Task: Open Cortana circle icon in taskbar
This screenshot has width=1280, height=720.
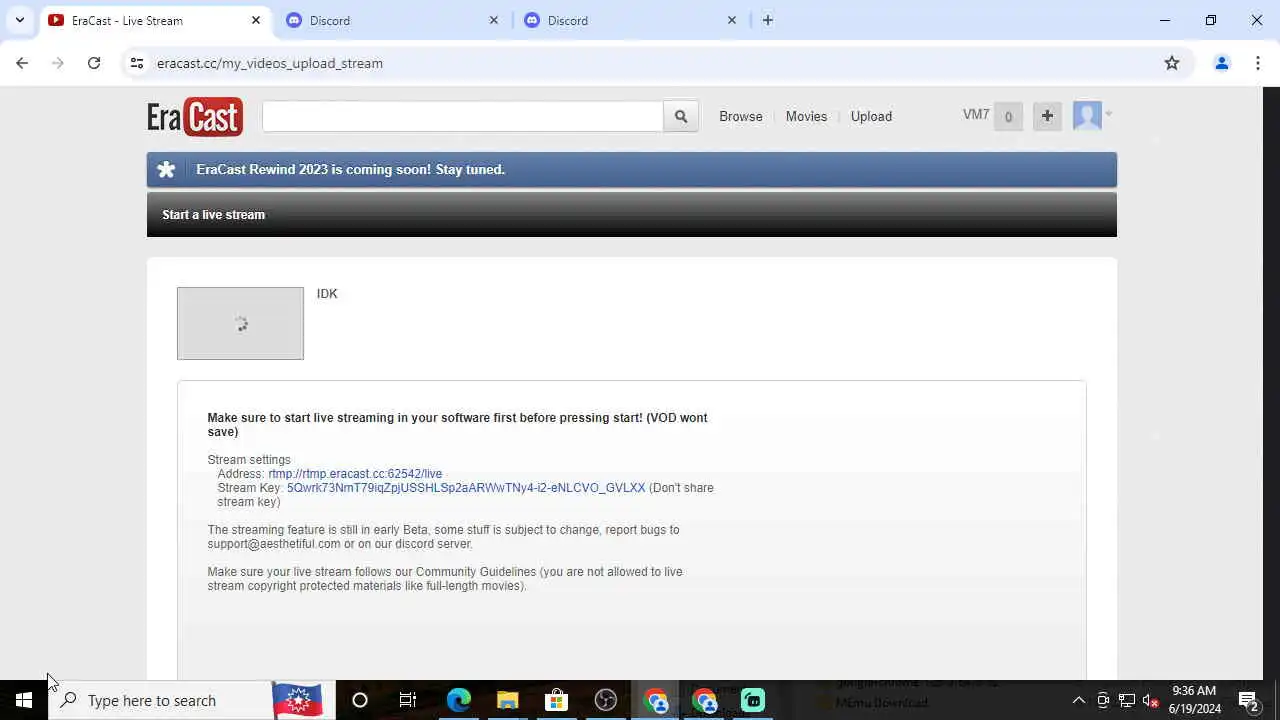Action: coord(360,700)
